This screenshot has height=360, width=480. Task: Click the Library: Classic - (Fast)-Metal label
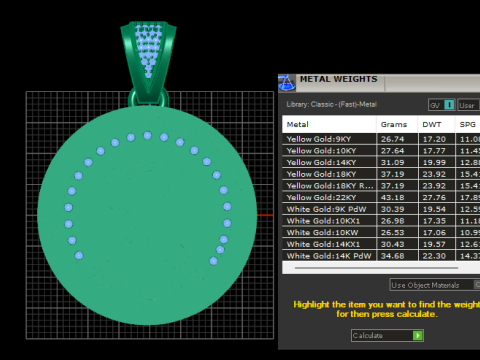pyautogui.click(x=332, y=104)
